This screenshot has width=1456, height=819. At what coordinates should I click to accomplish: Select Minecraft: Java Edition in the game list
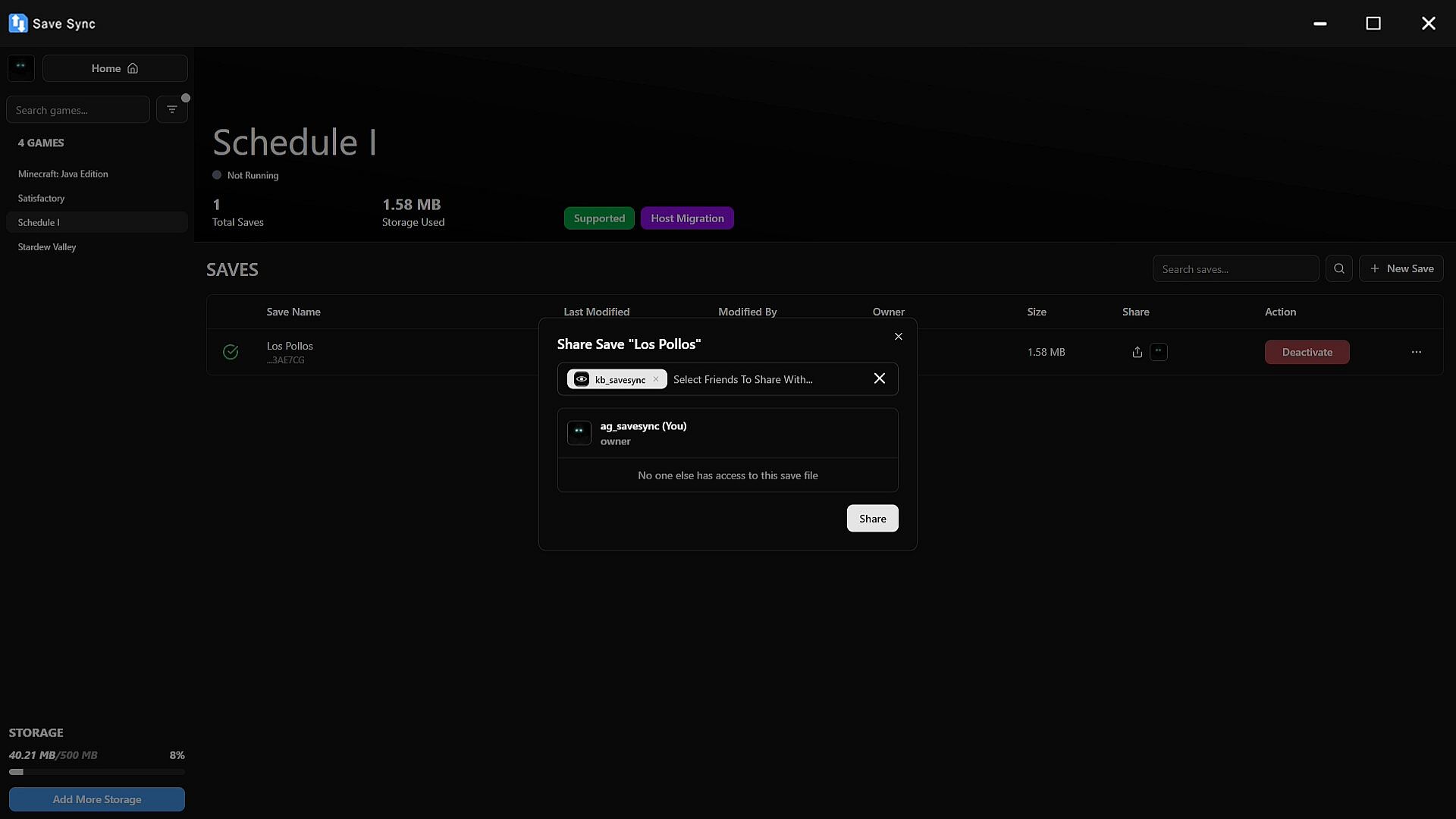point(63,174)
